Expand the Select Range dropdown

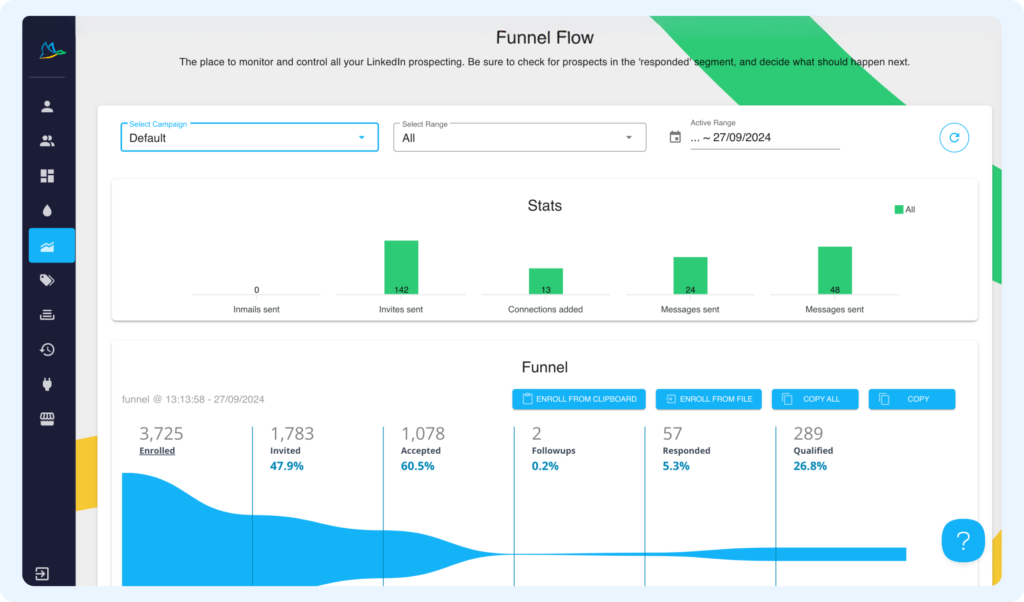coord(519,137)
